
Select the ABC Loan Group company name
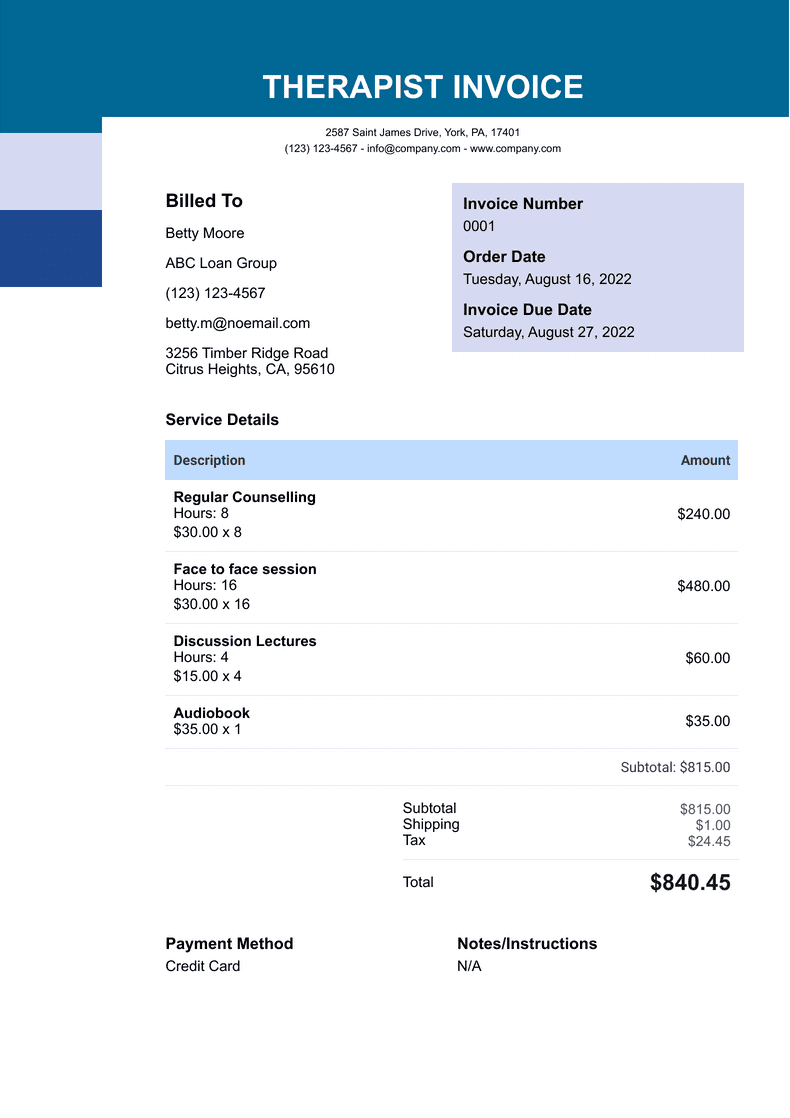tap(221, 263)
